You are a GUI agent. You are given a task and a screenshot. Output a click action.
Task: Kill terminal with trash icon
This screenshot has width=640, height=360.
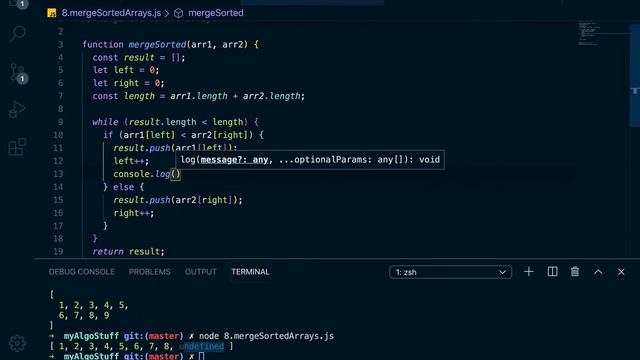point(575,272)
